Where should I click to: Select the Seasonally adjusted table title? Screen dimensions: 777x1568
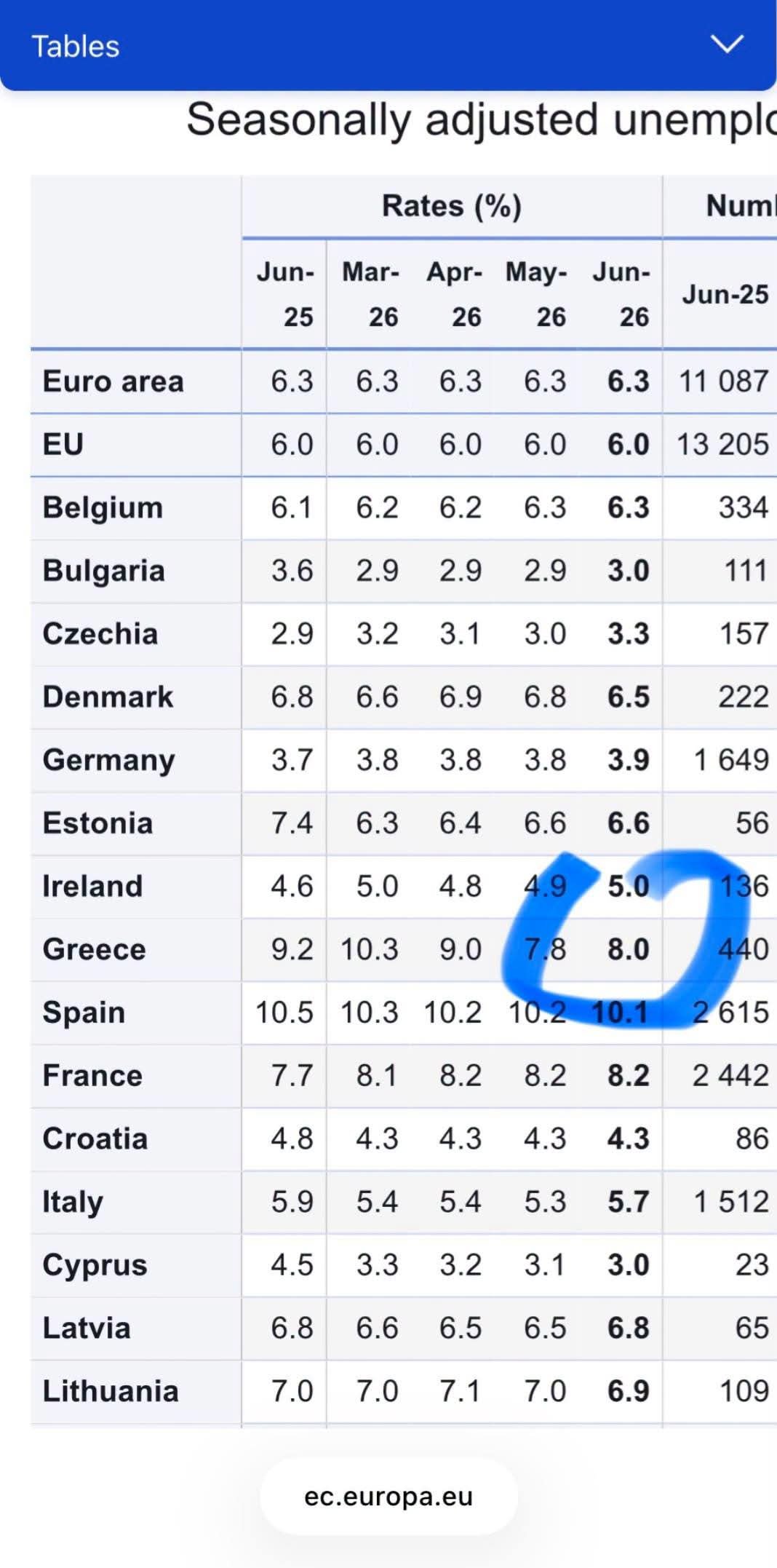(482, 119)
